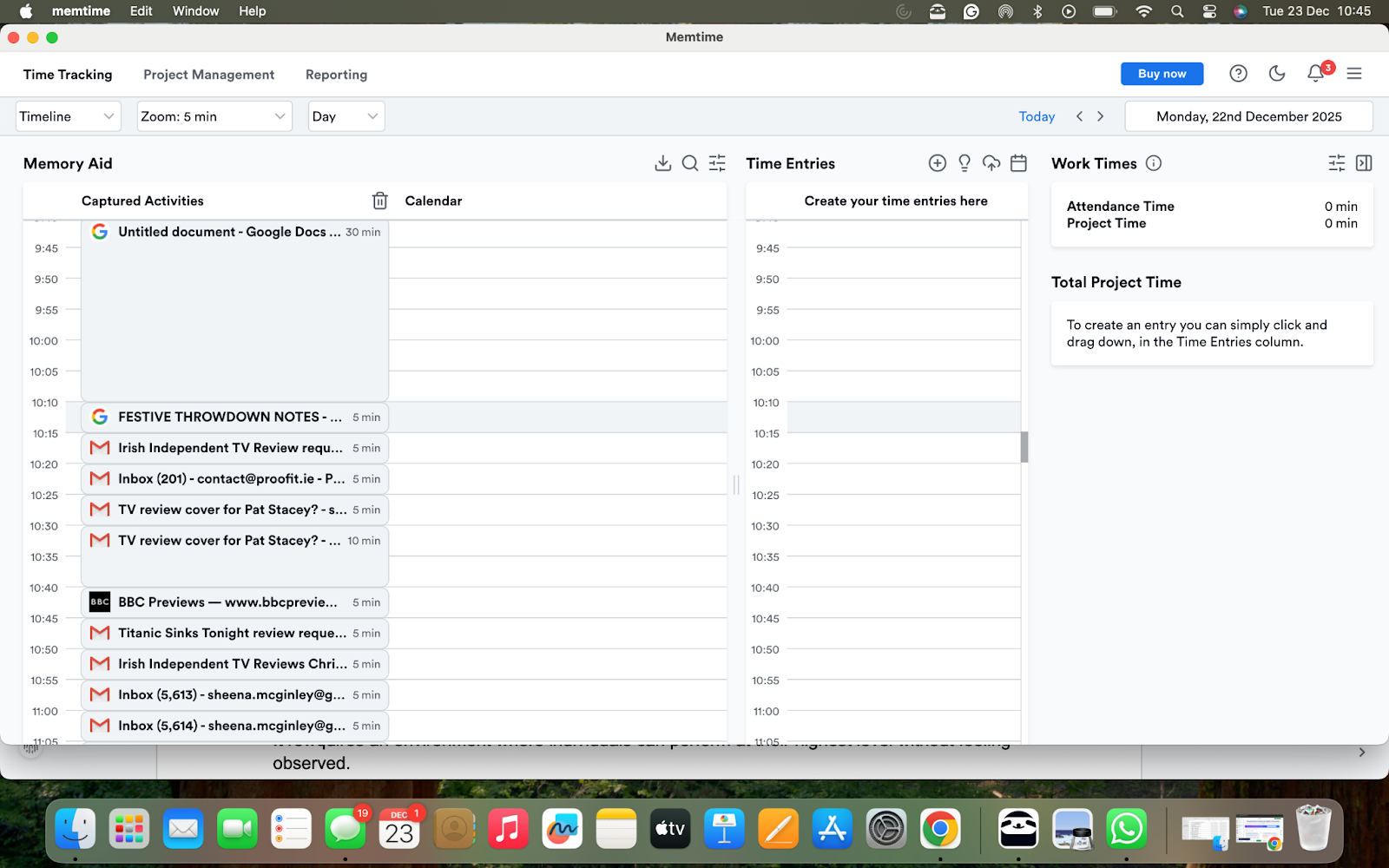Open the Monday, 22nd December 2025 date field
Image resolution: width=1389 pixels, height=868 pixels.
(1248, 115)
